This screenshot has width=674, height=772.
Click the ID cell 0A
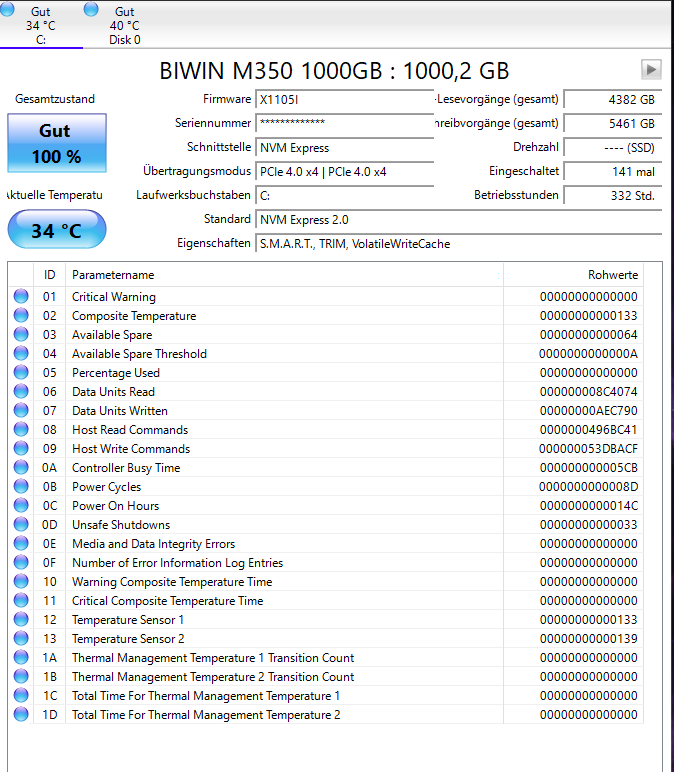pyautogui.click(x=49, y=468)
